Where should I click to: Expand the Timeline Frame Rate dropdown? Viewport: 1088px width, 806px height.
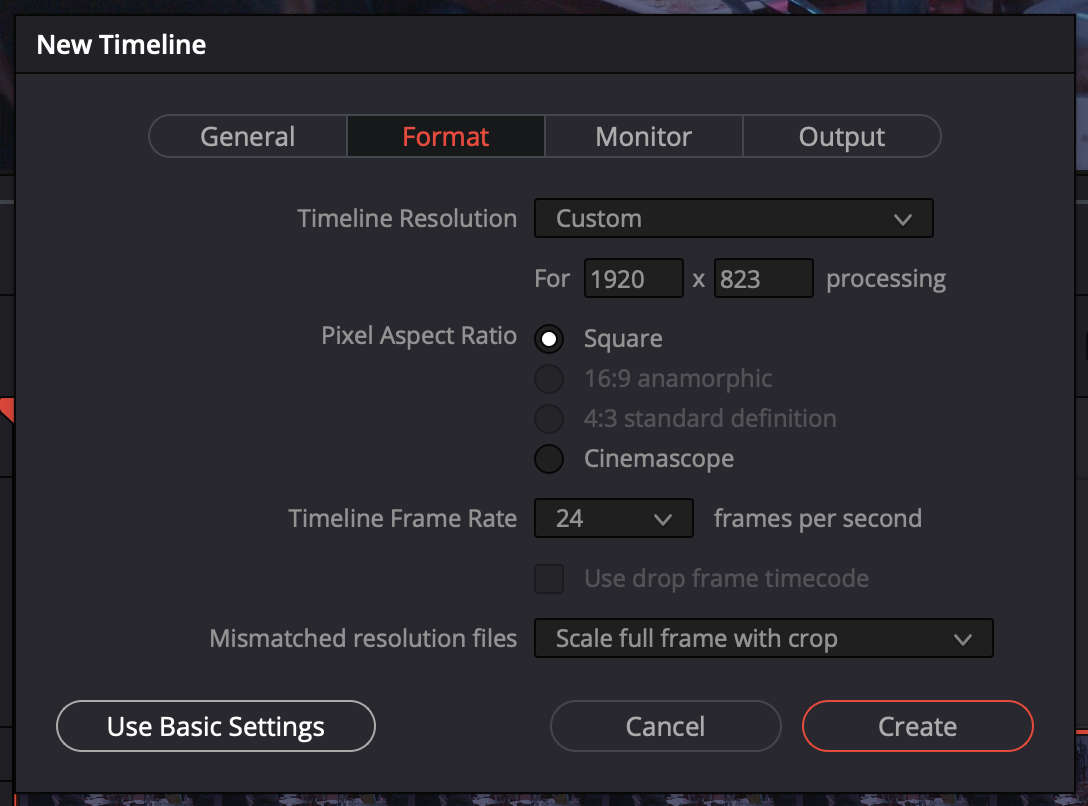coord(613,518)
